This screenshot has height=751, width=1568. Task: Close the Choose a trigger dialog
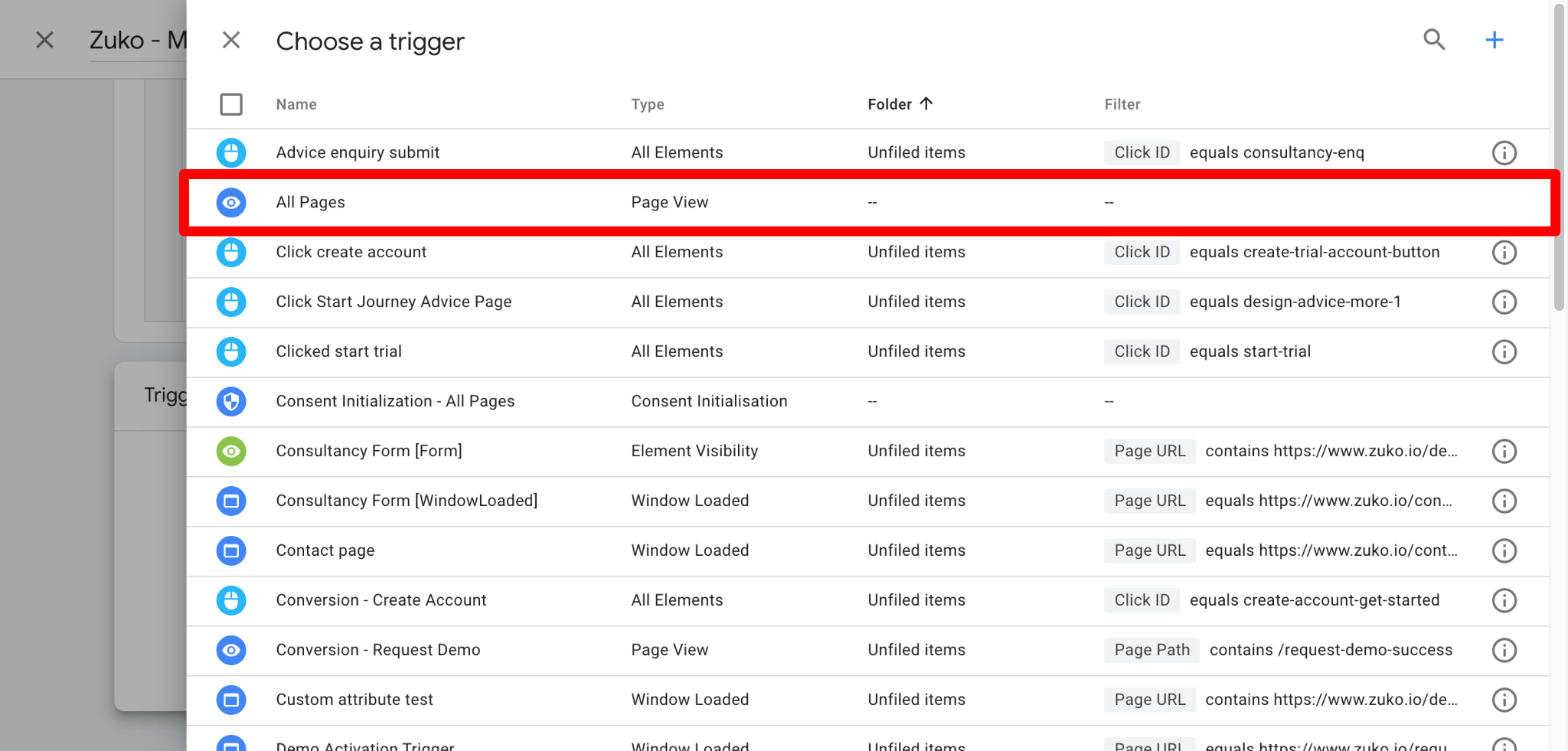(x=231, y=40)
